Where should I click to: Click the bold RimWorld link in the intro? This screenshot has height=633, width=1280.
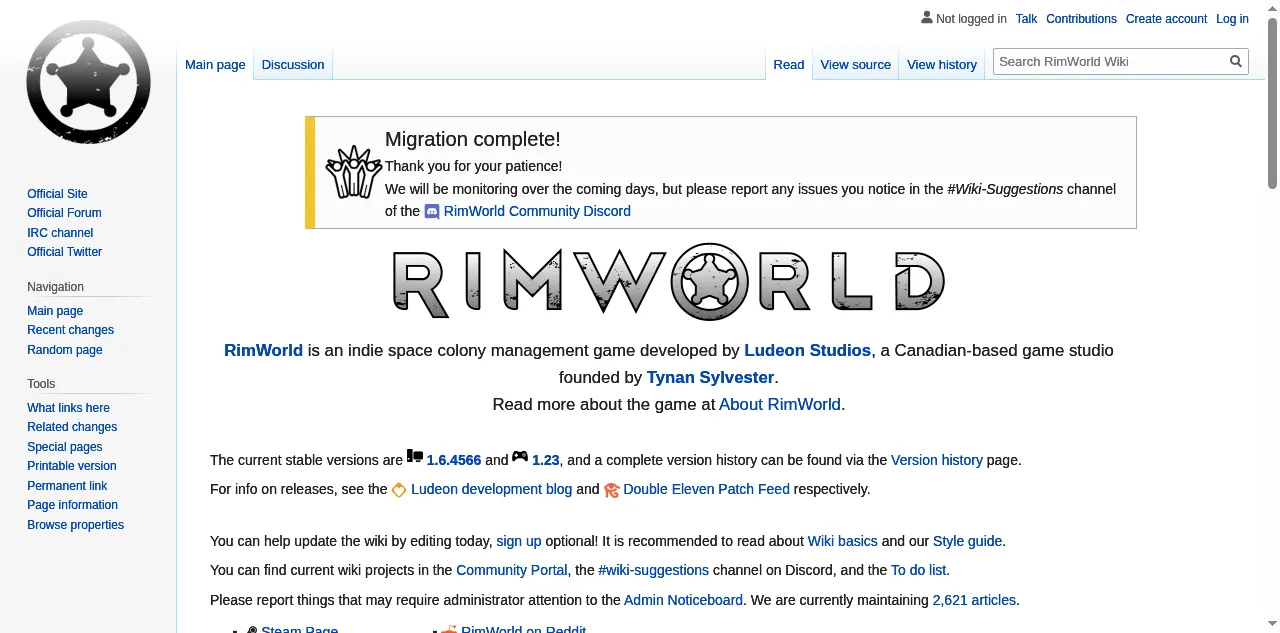[263, 350]
